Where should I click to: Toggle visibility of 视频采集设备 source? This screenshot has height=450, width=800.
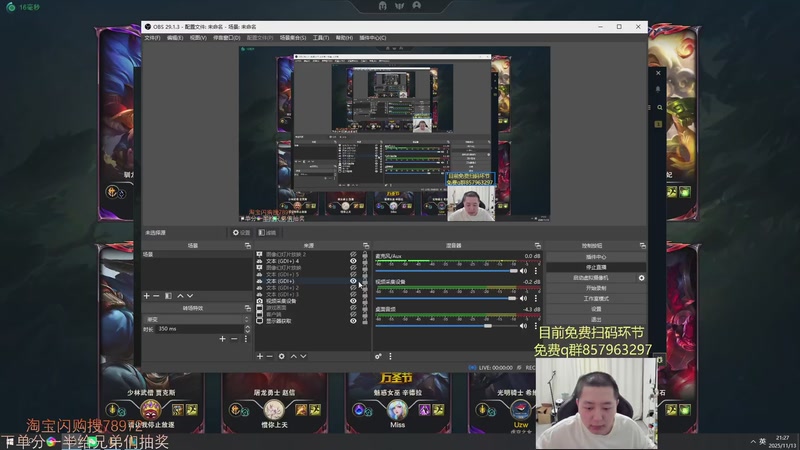pyautogui.click(x=353, y=301)
